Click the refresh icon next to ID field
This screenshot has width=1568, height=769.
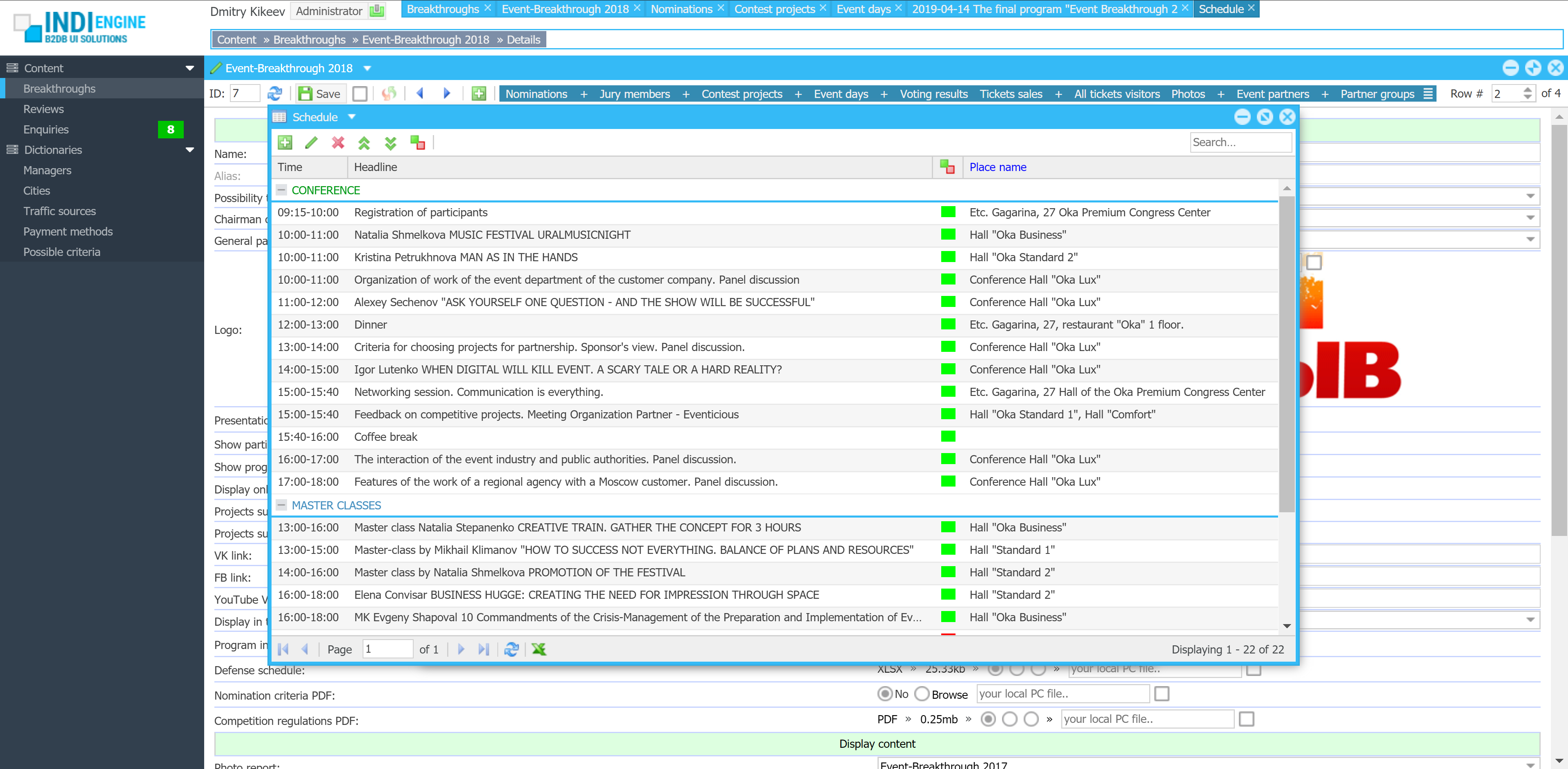click(x=274, y=93)
